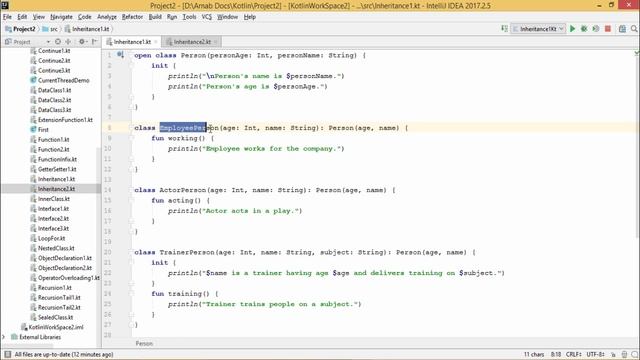Run with coverage icon in toolbar
Image resolution: width=640 pixels, height=360 pixels.
596,29
